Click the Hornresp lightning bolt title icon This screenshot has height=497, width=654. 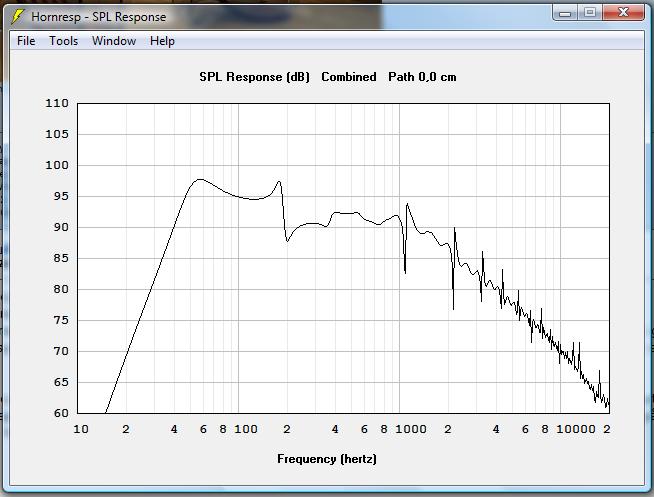point(18,17)
